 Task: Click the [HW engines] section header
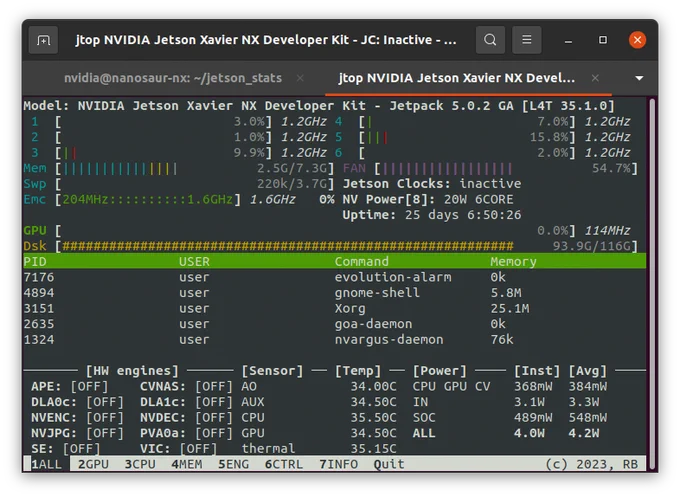132,371
